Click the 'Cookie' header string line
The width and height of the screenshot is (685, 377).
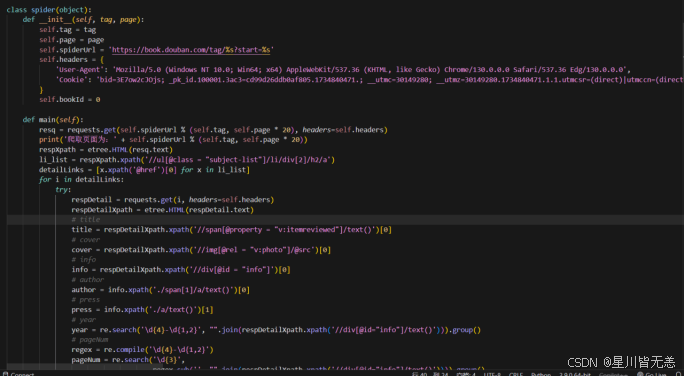[x=370, y=80]
